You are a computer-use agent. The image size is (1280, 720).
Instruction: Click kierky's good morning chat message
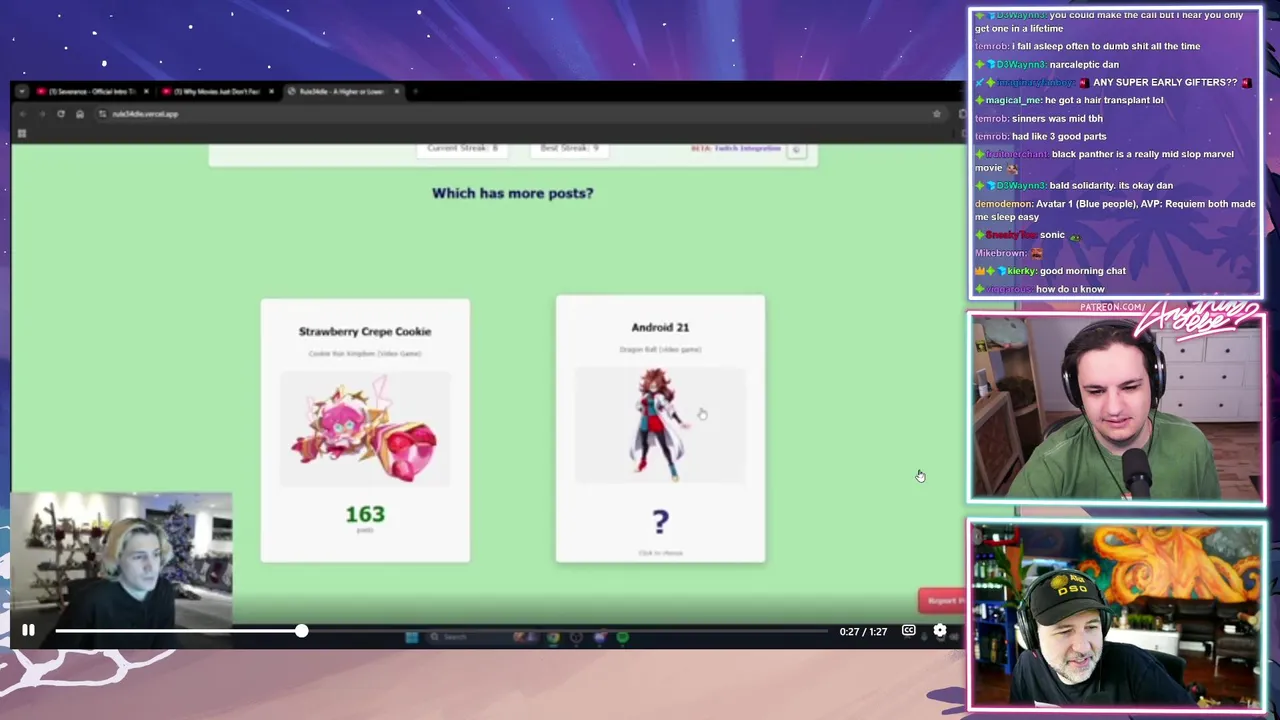pyautogui.click(x=1050, y=271)
